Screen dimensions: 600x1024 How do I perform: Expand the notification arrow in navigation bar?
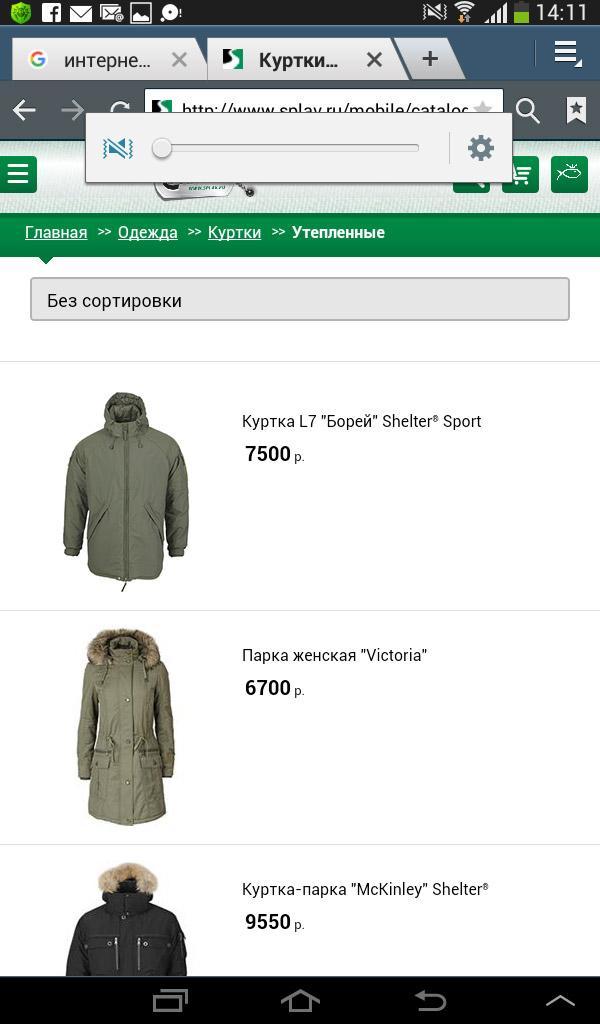(x=560, y=1000)
